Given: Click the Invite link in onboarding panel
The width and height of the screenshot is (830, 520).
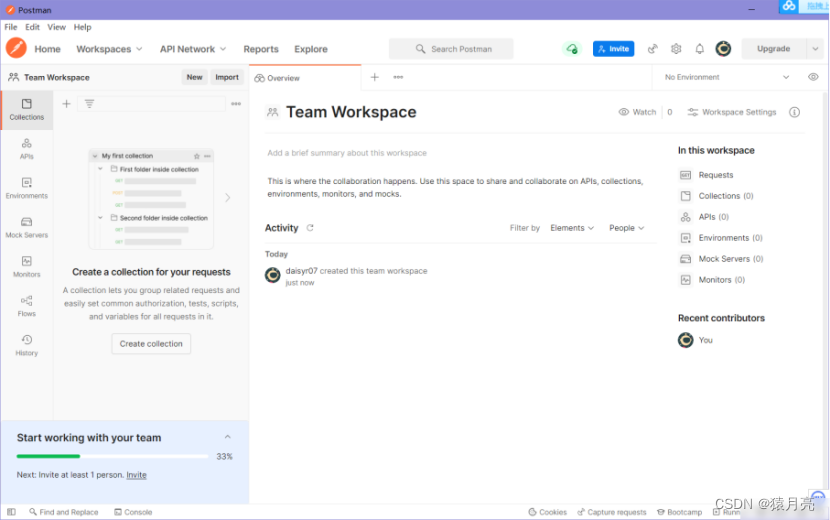Looking at the screenshot, I should click(136, 475).
